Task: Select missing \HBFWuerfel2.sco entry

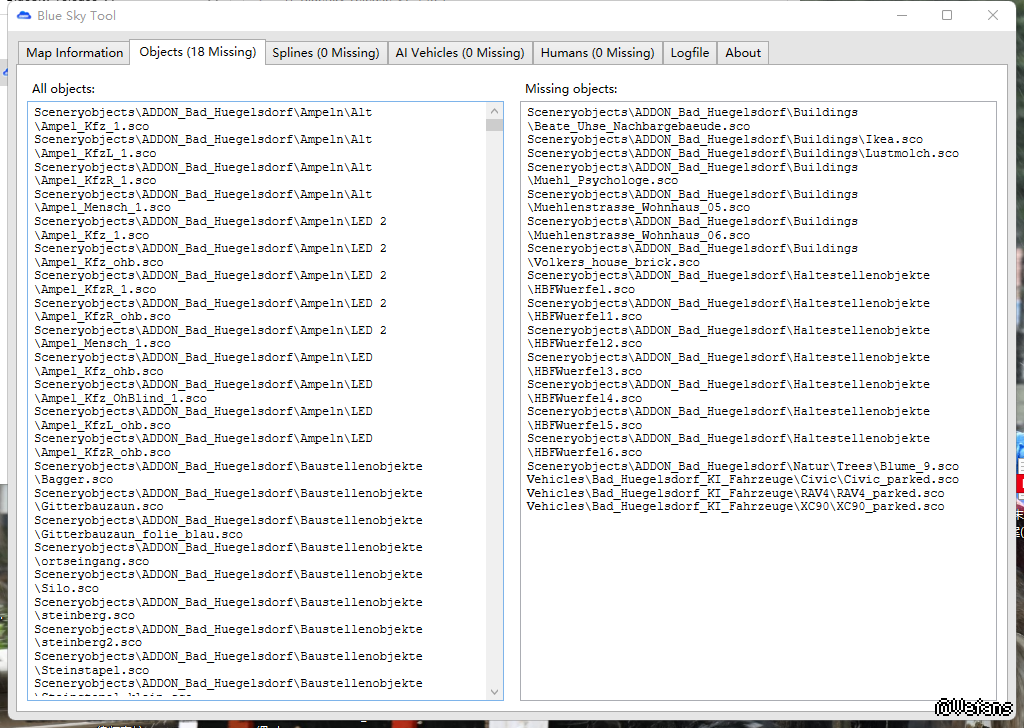Action: pyautogui.click(x=728, y=337)
